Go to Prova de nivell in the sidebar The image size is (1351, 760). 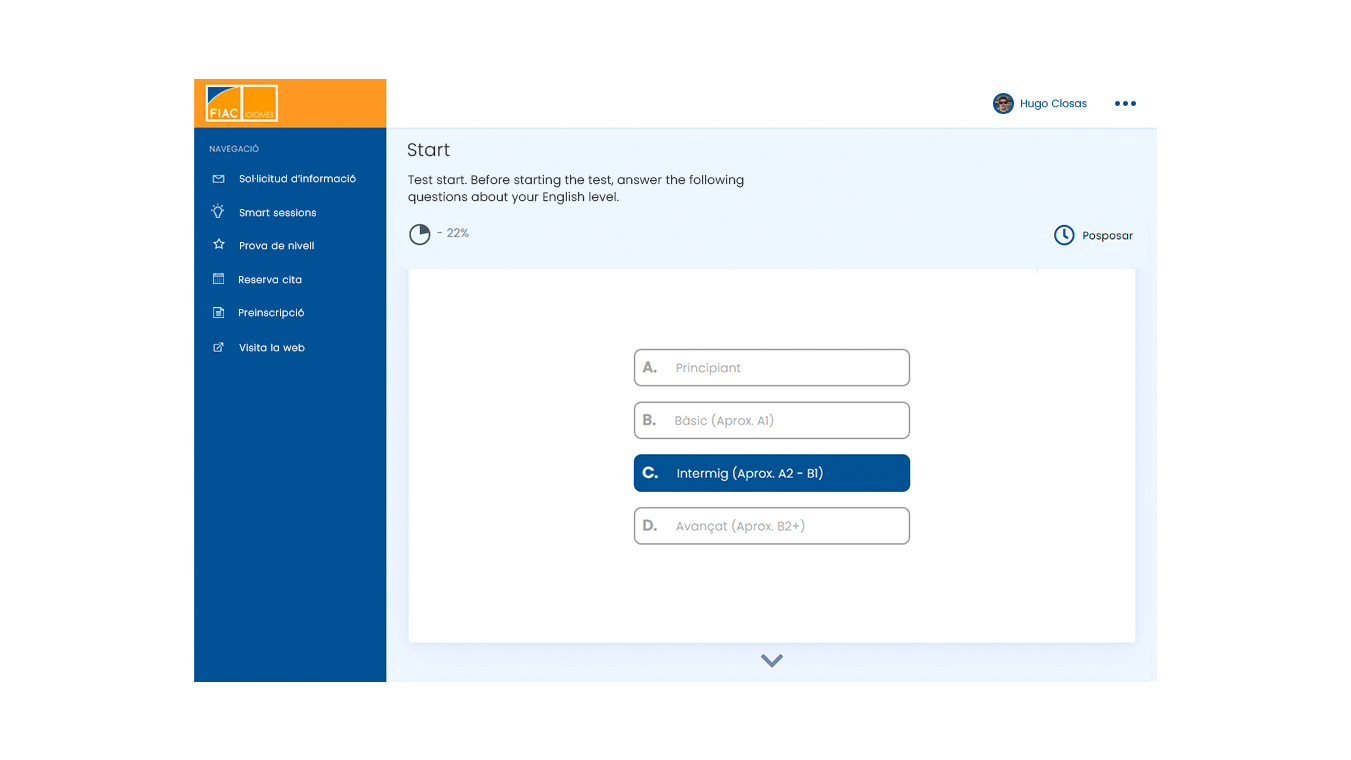(x=276, y=246)
